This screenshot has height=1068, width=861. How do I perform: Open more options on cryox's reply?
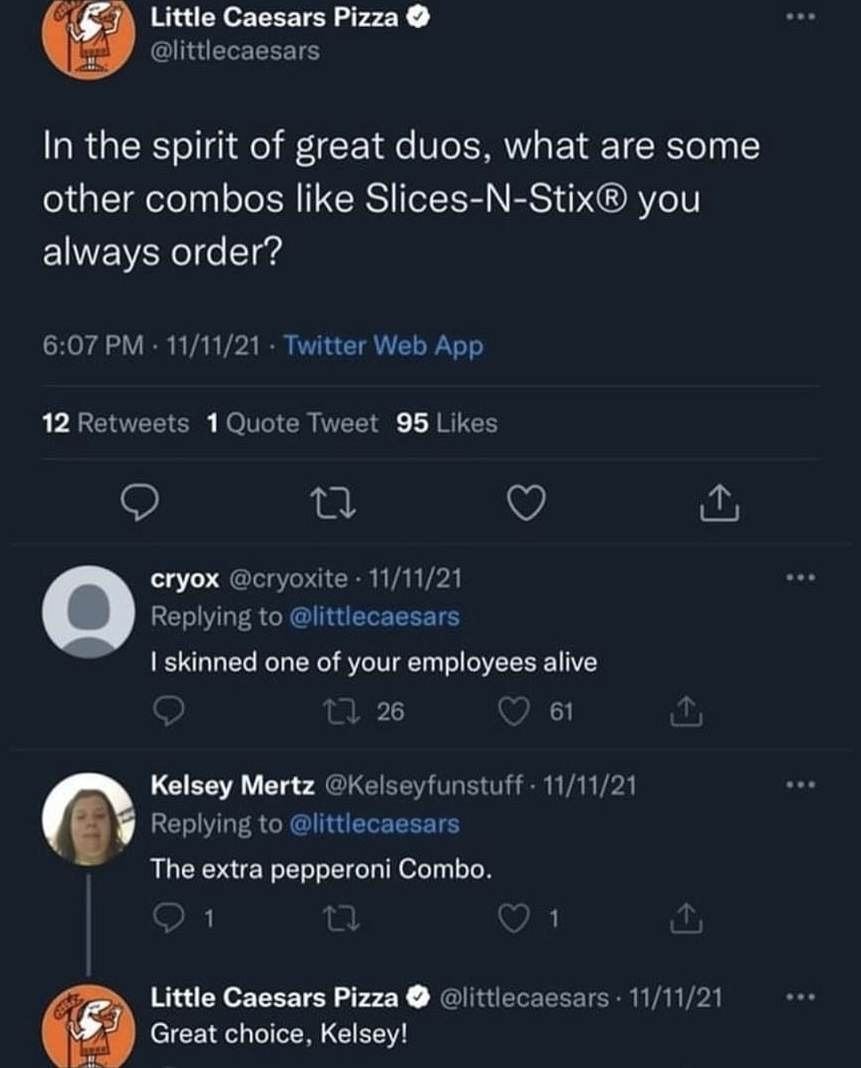click(x=799, y=577)
